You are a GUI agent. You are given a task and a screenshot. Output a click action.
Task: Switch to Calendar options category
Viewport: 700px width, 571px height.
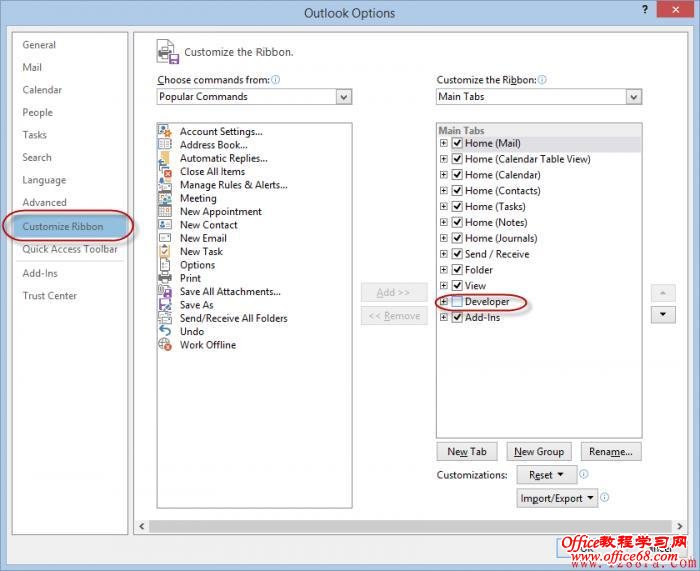[42, 90]
